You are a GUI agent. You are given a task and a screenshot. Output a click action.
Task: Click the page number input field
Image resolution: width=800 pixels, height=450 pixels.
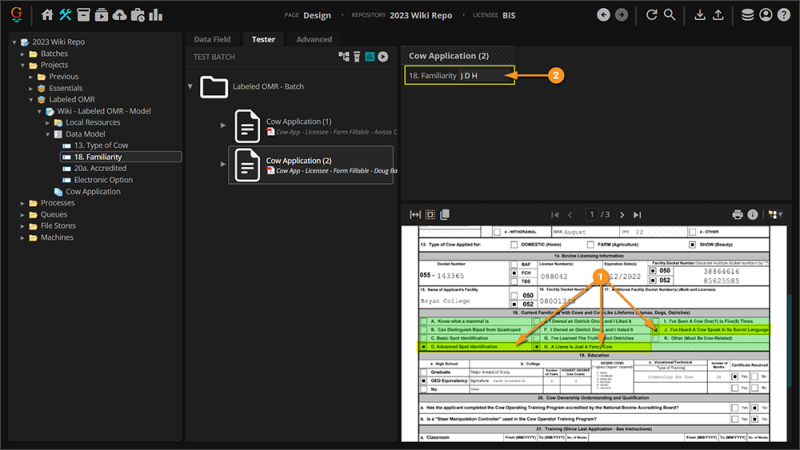(x=592, y=215)
